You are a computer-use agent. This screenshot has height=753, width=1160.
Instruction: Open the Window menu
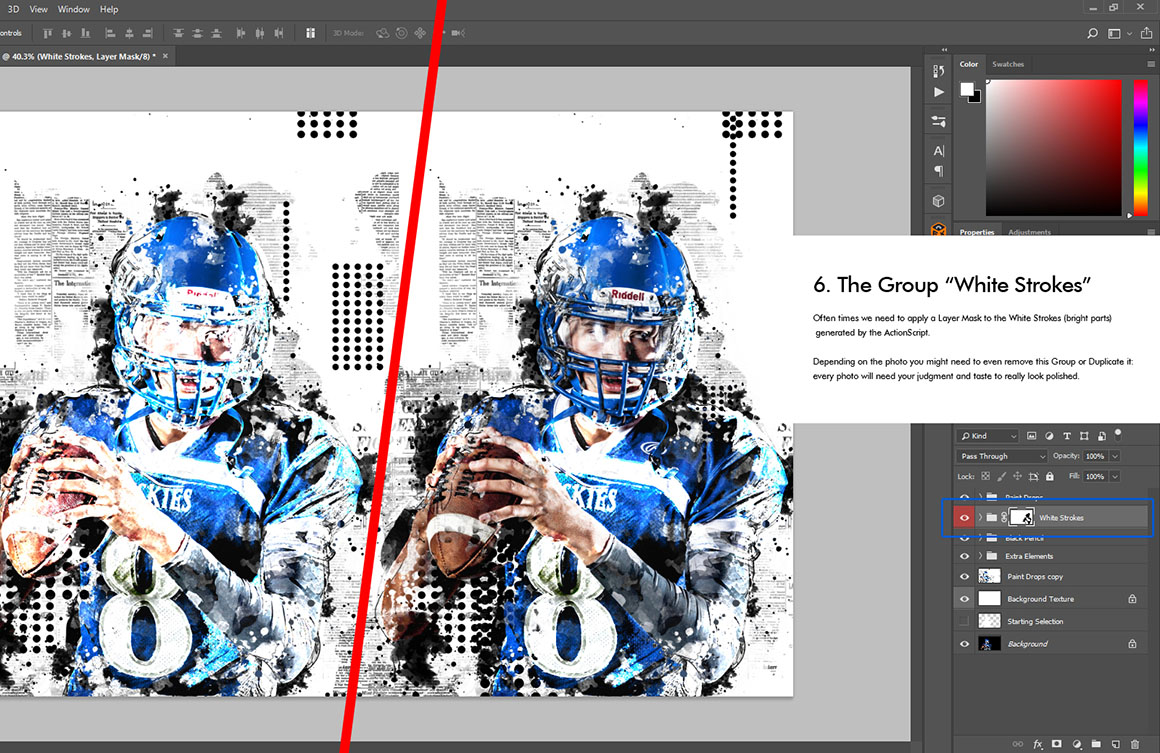73,9
